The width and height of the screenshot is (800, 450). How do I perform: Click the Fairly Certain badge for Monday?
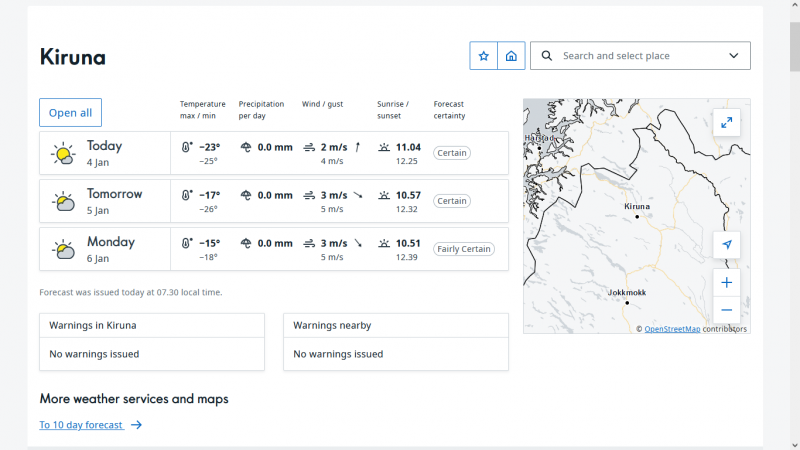click(x=463, y=249)
